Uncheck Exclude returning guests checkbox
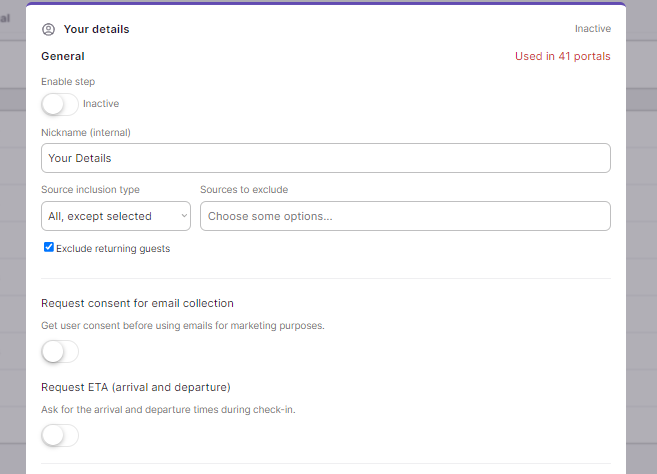 point(49,247)
